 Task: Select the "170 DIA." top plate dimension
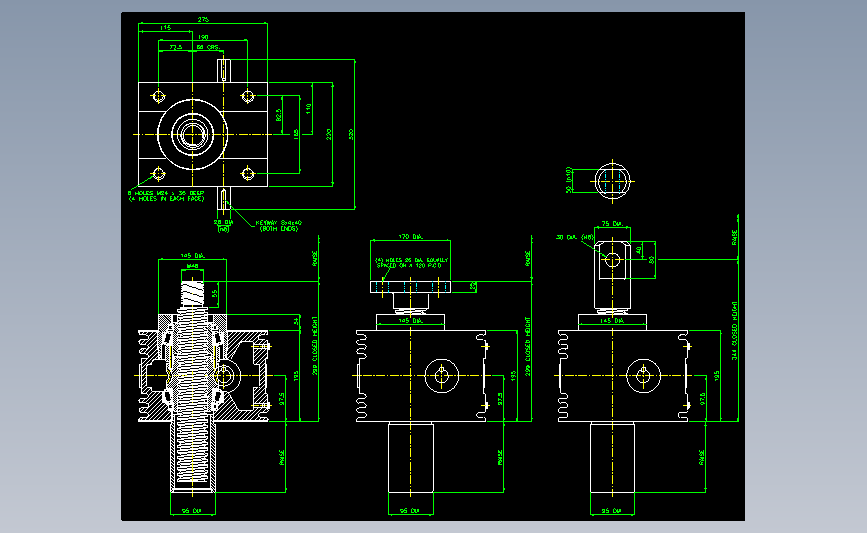[410, 237]
